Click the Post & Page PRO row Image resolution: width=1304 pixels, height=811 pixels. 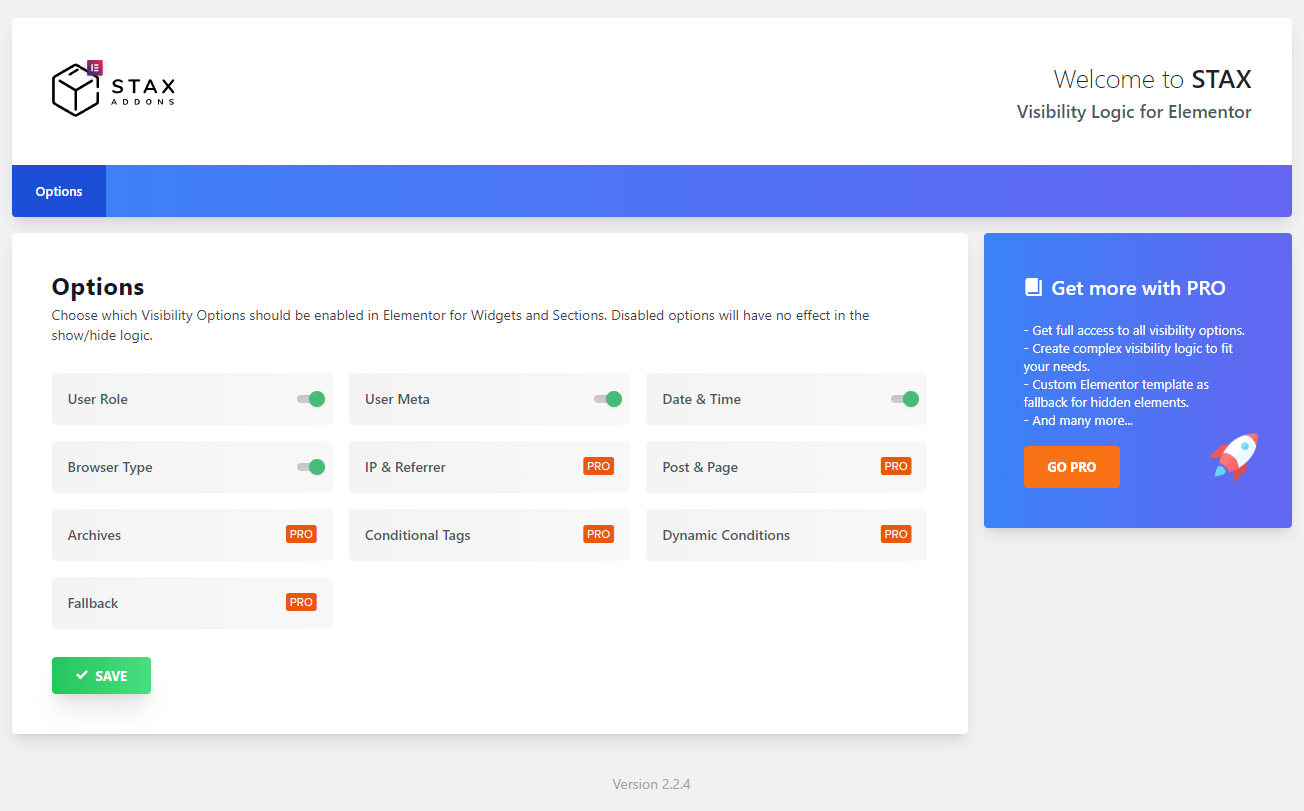[x=786, y=467]
